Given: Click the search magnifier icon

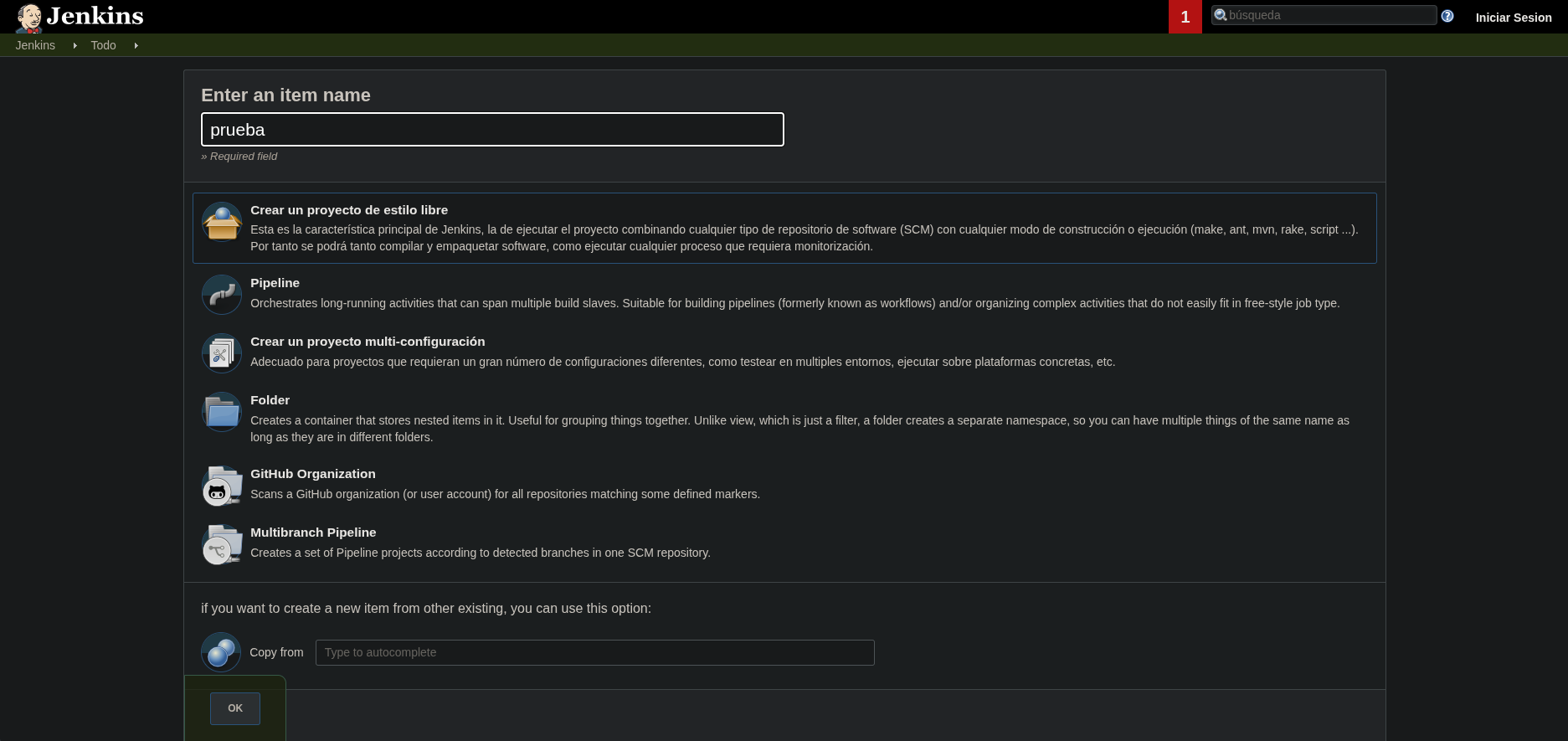Looking at the screenshot, I should (x=1221, y=15).
